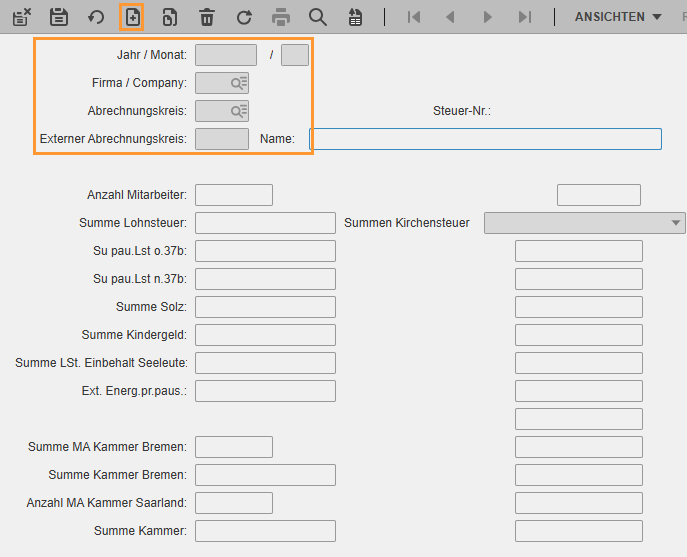
Task: Save the record with the floppy disk icon
Action: 59,18
